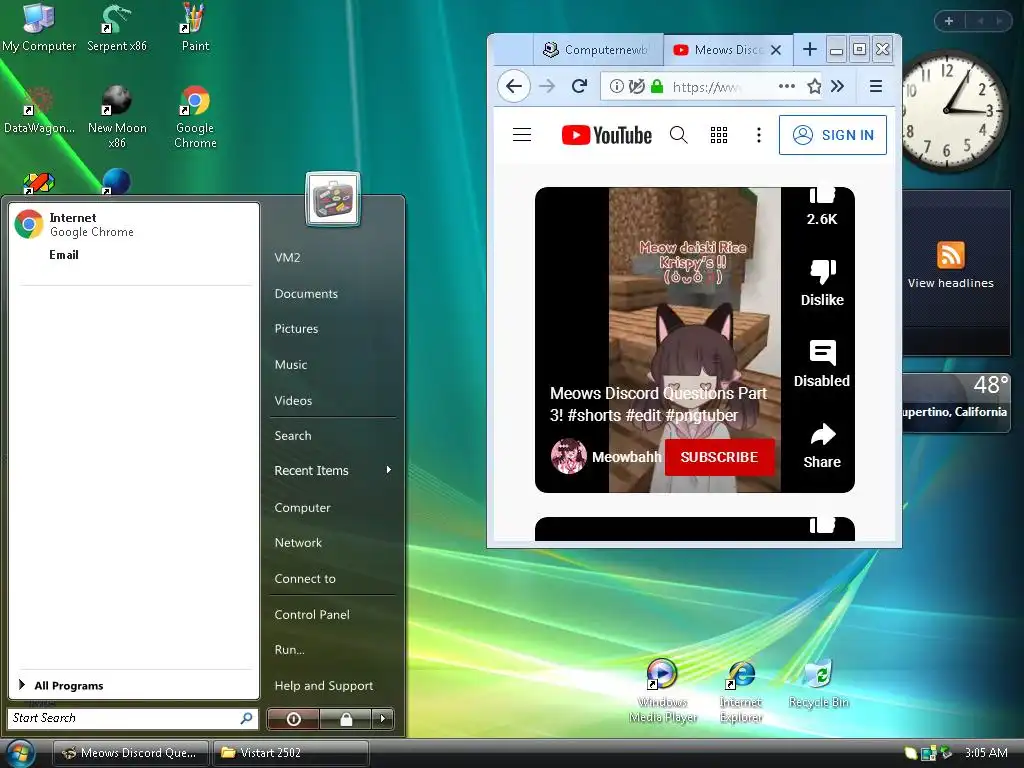Expand the browser toolbar overflow chevrons
1024x768 pixels.
[837, 86]
